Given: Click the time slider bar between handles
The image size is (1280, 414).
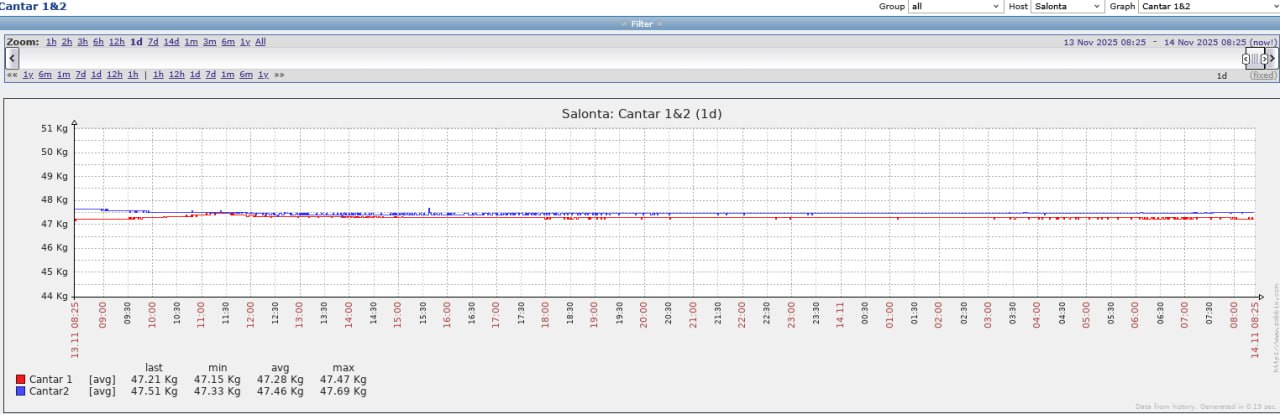Looking at the screenshot, I should (x=1255, y=59).
